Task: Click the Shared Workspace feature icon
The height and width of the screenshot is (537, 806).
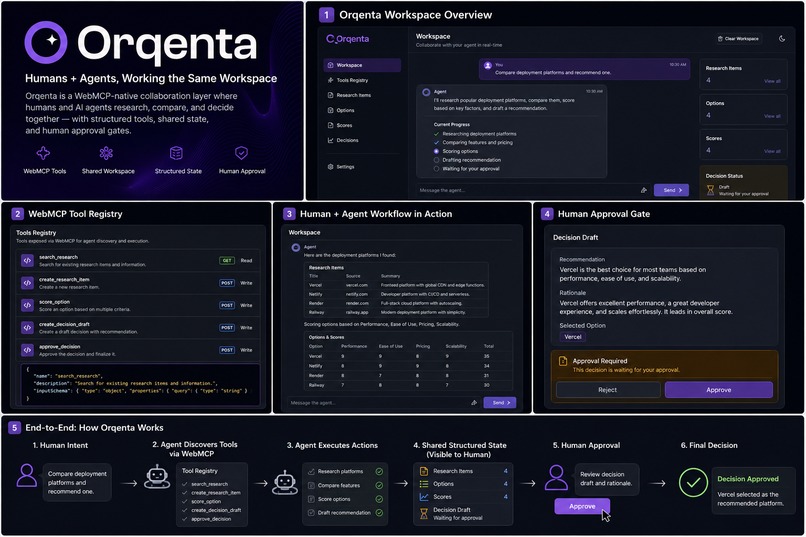Action: pyautogui.click(x=106, y=153)
